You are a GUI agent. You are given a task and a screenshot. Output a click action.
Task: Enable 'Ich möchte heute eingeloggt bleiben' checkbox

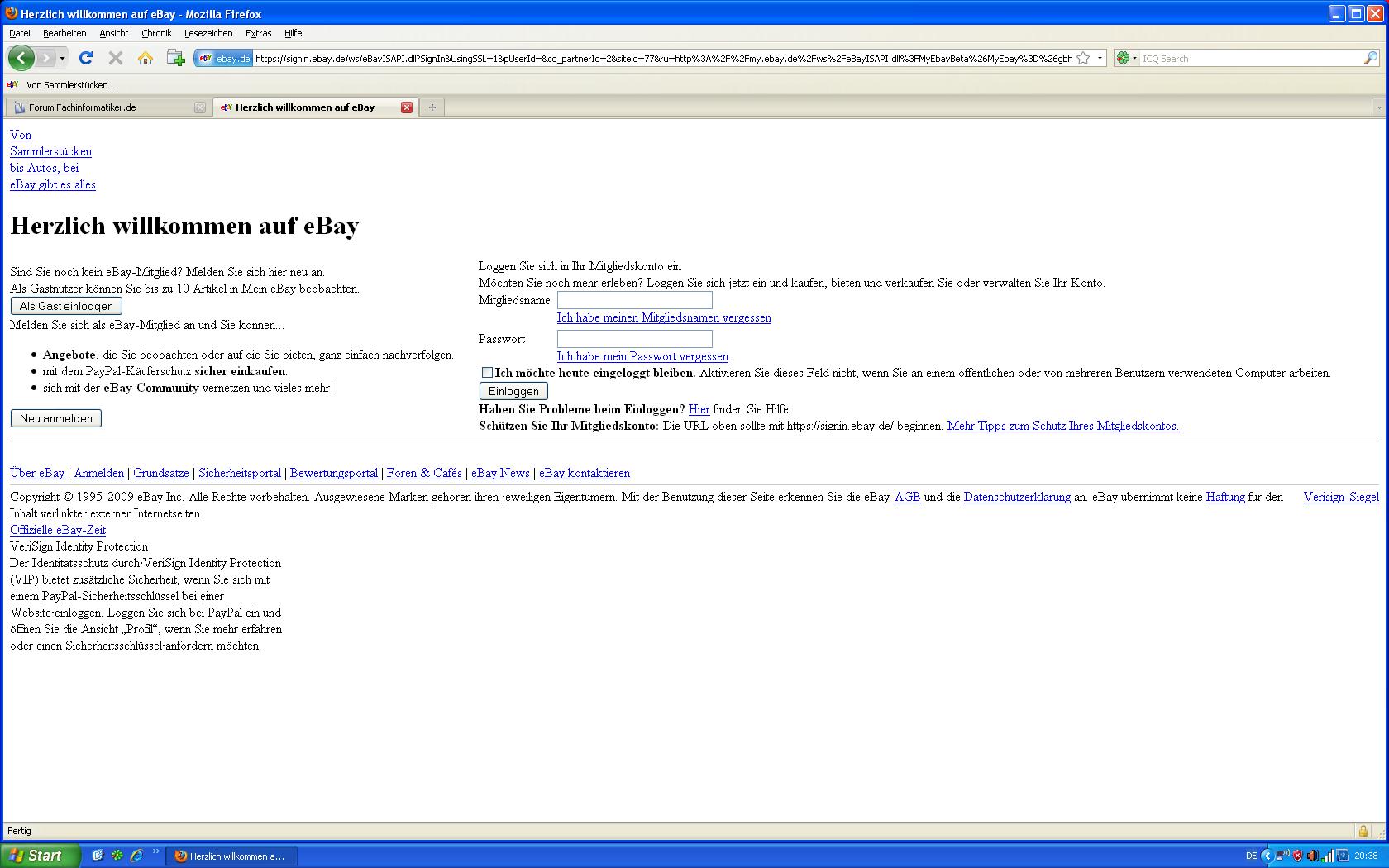[x=487, y=373]
